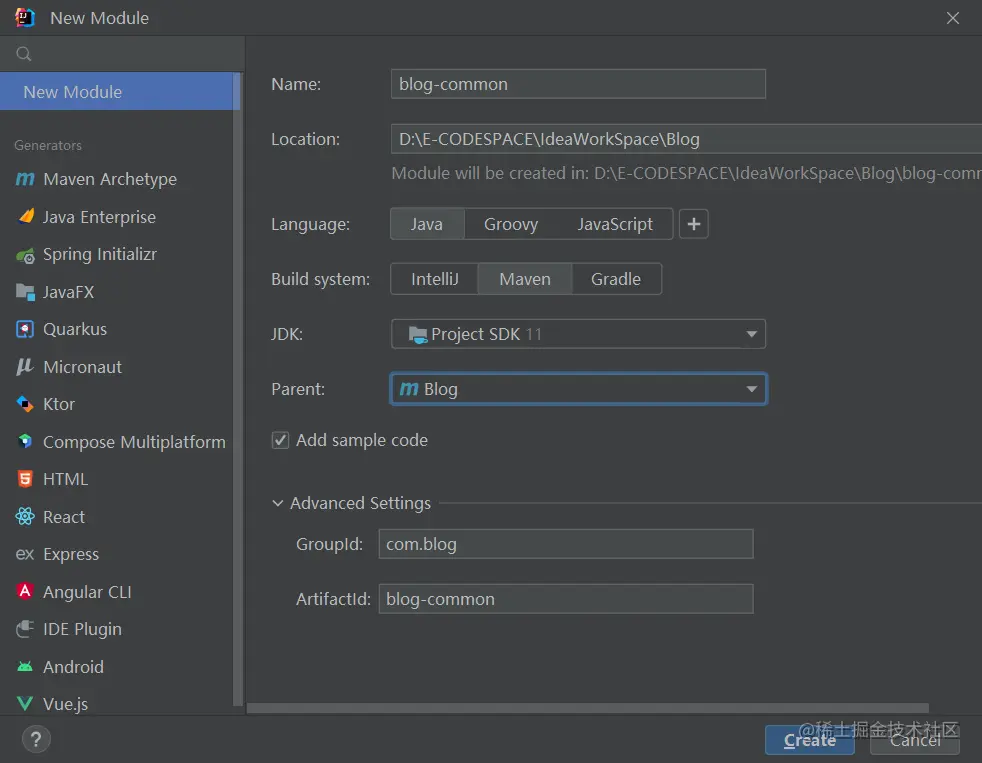
Task: Click the Ktor icon
Action: click(x=25, y=404)
